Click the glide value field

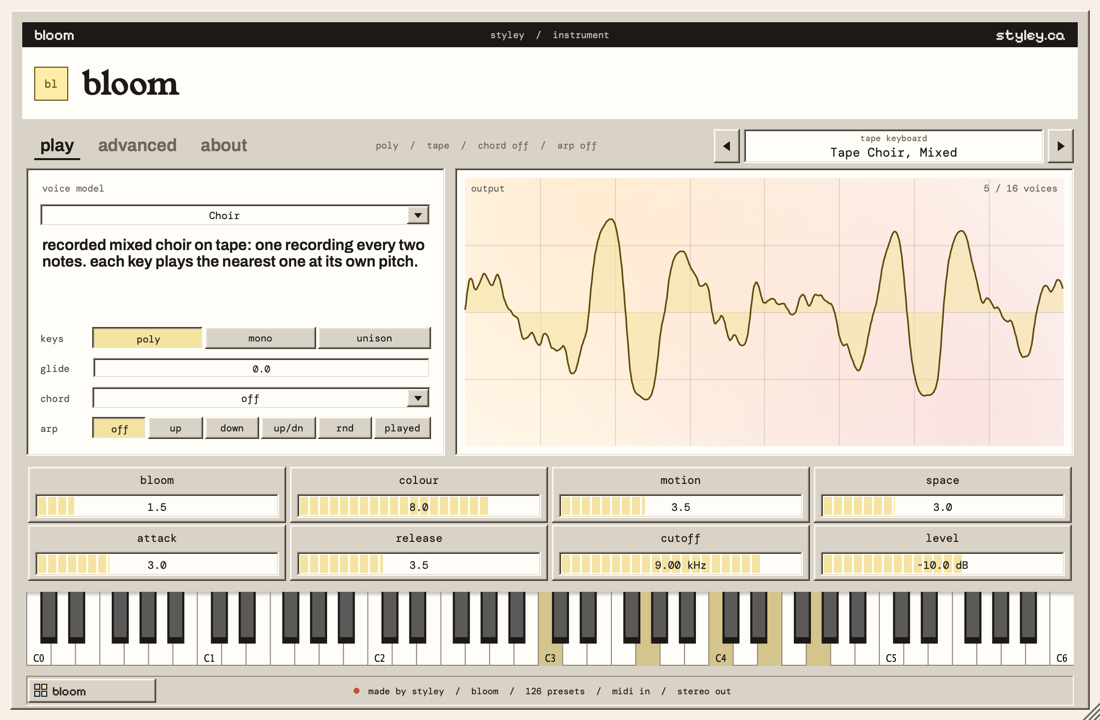(x=261, y=368)
